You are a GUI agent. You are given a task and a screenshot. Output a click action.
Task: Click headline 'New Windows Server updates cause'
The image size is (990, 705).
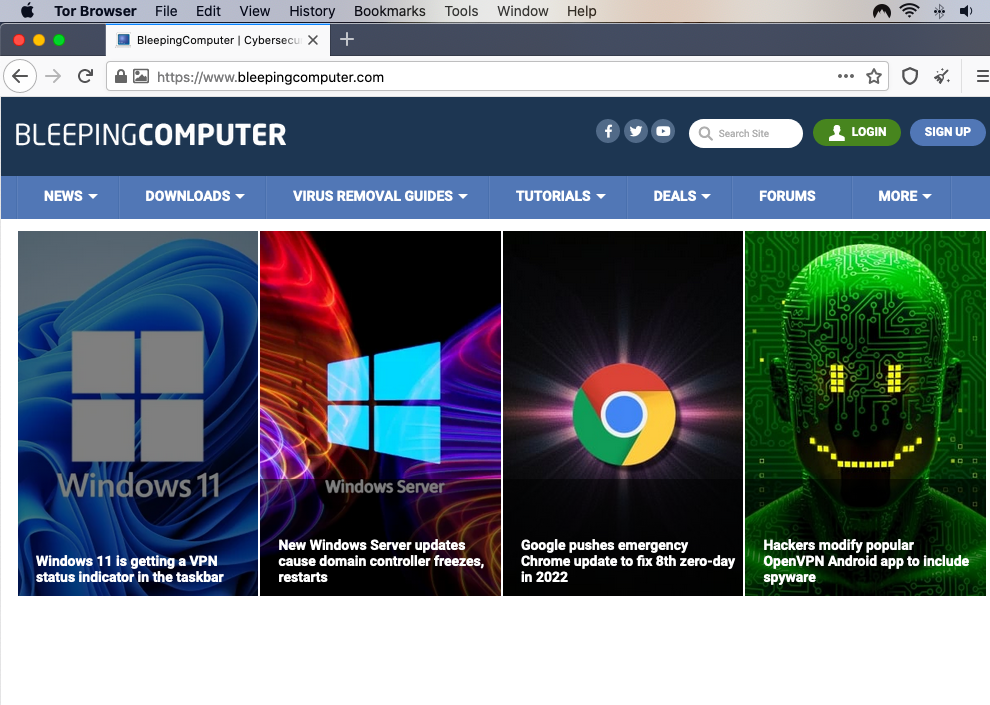coord(381,561)
